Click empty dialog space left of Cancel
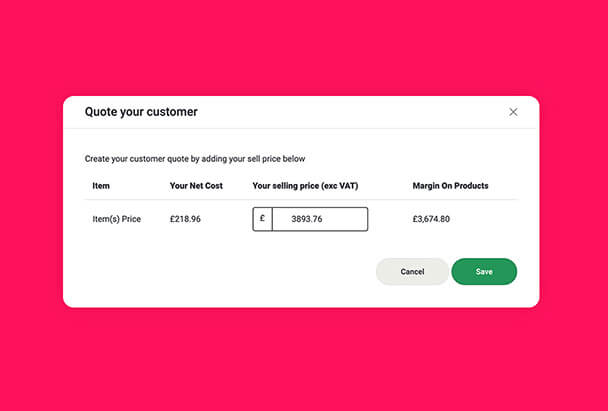Image resolution: width=608 pixels, height=411 pixels. pos(220,272)
